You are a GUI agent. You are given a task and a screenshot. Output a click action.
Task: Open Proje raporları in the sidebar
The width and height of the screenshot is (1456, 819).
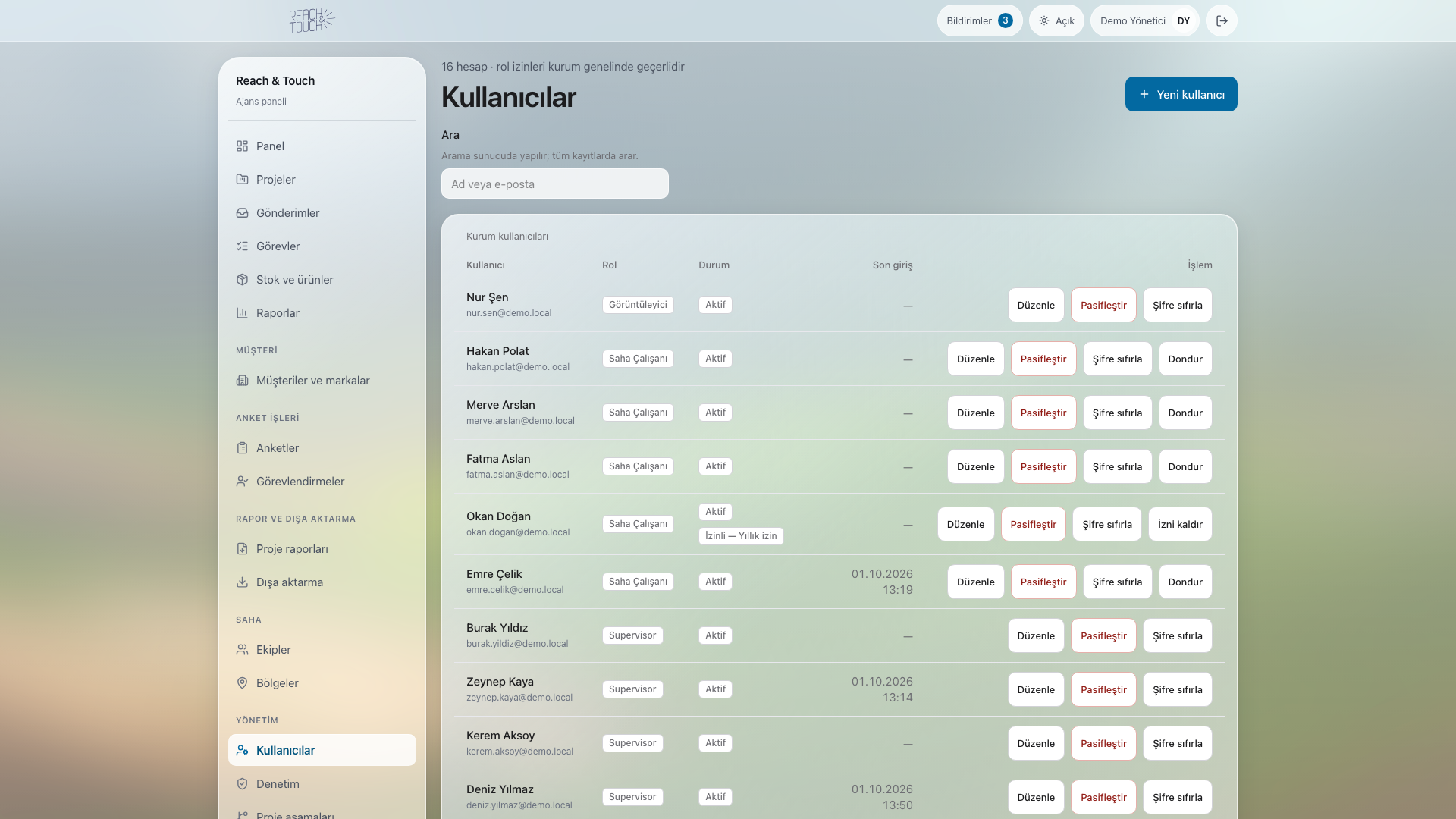(322, 549)
